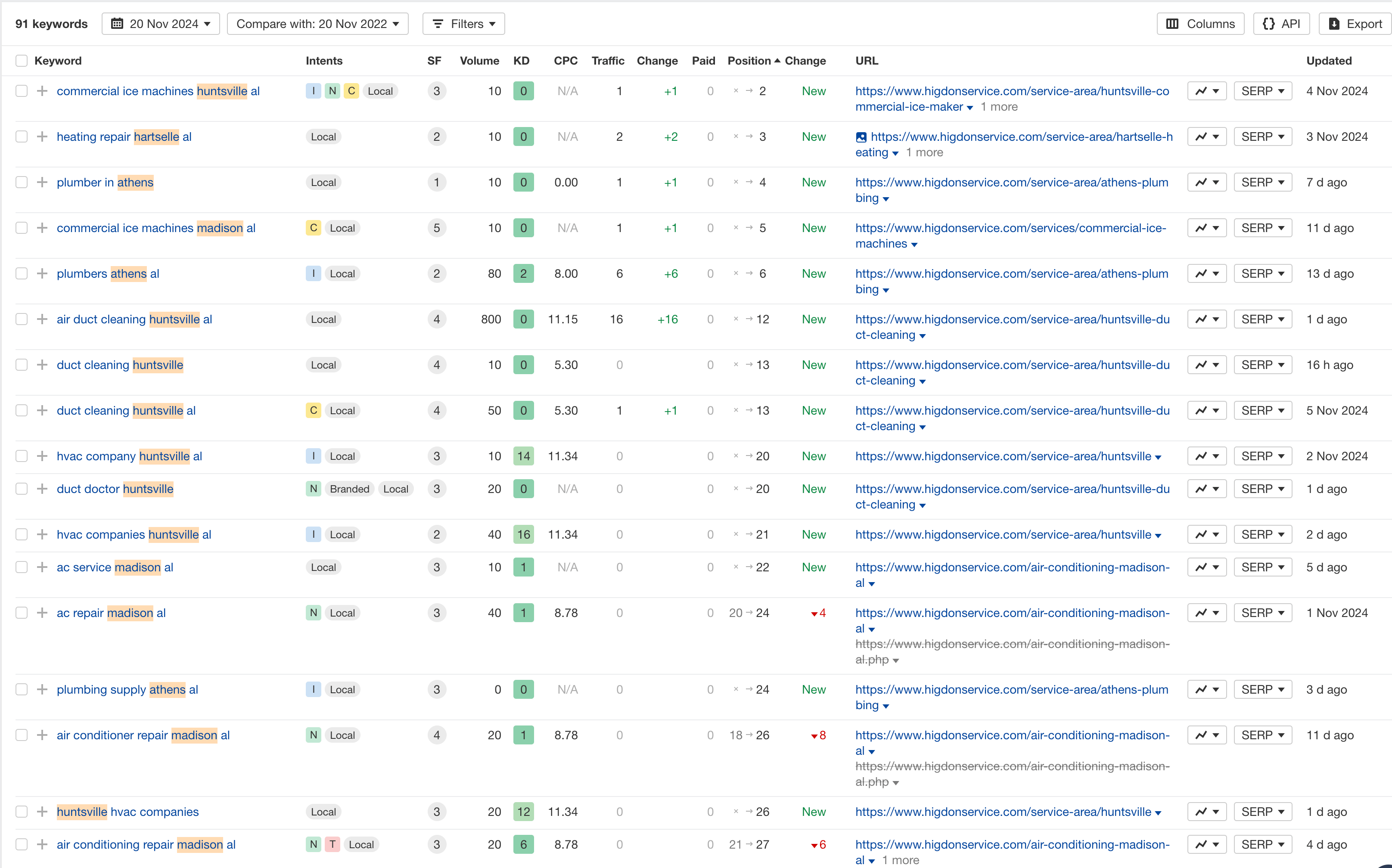This screenshot has height=868, width=1392.
Task: Click the T intent tag for 'air conditioning repair madison al'
Action: (x=332, y=844)
